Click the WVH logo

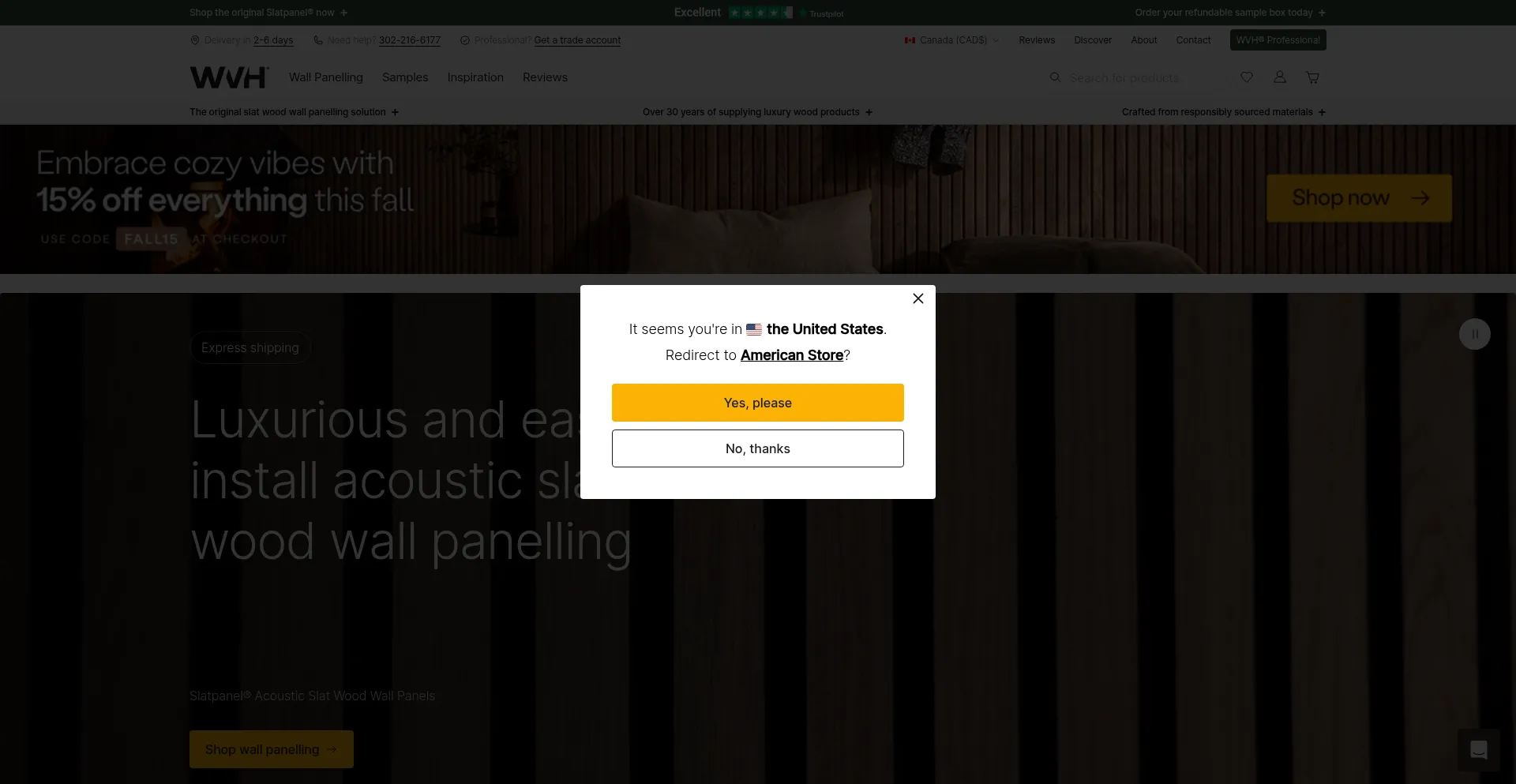(229, 77)
